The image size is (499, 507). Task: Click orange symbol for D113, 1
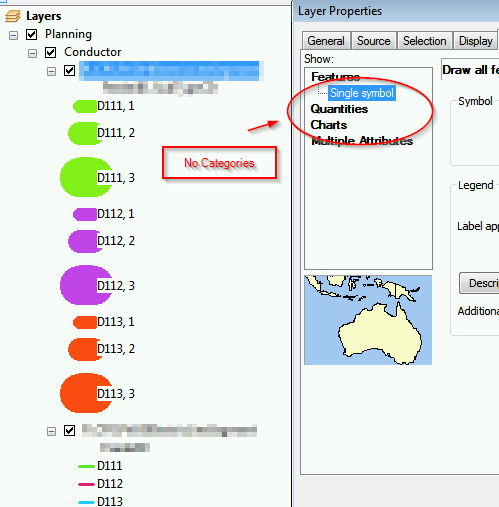tap(85, 322)
